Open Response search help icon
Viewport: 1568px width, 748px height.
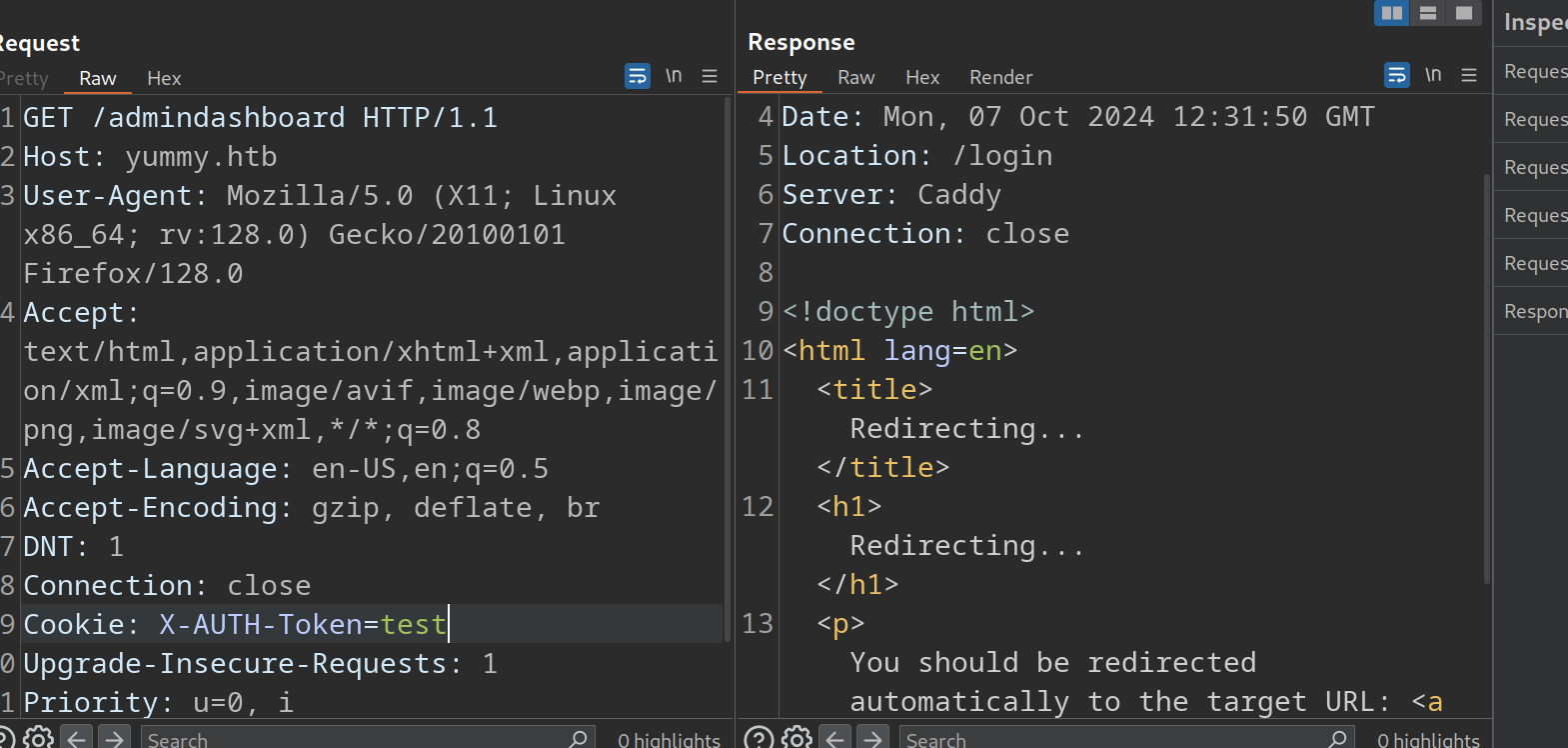coord(759,738)
